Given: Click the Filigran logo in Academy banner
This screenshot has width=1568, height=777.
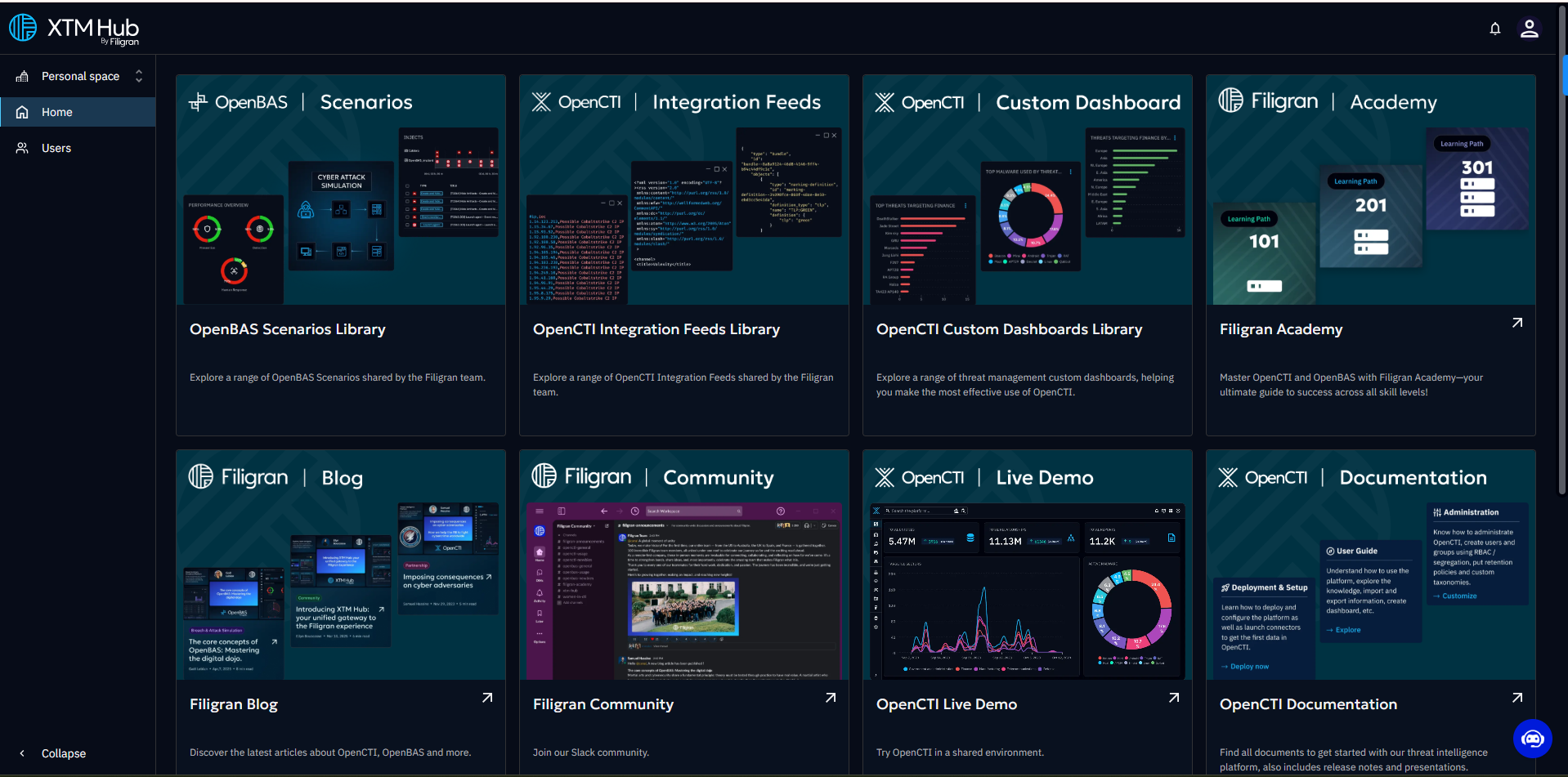Looking at the screenshot, I should [x=1268, y=101].
